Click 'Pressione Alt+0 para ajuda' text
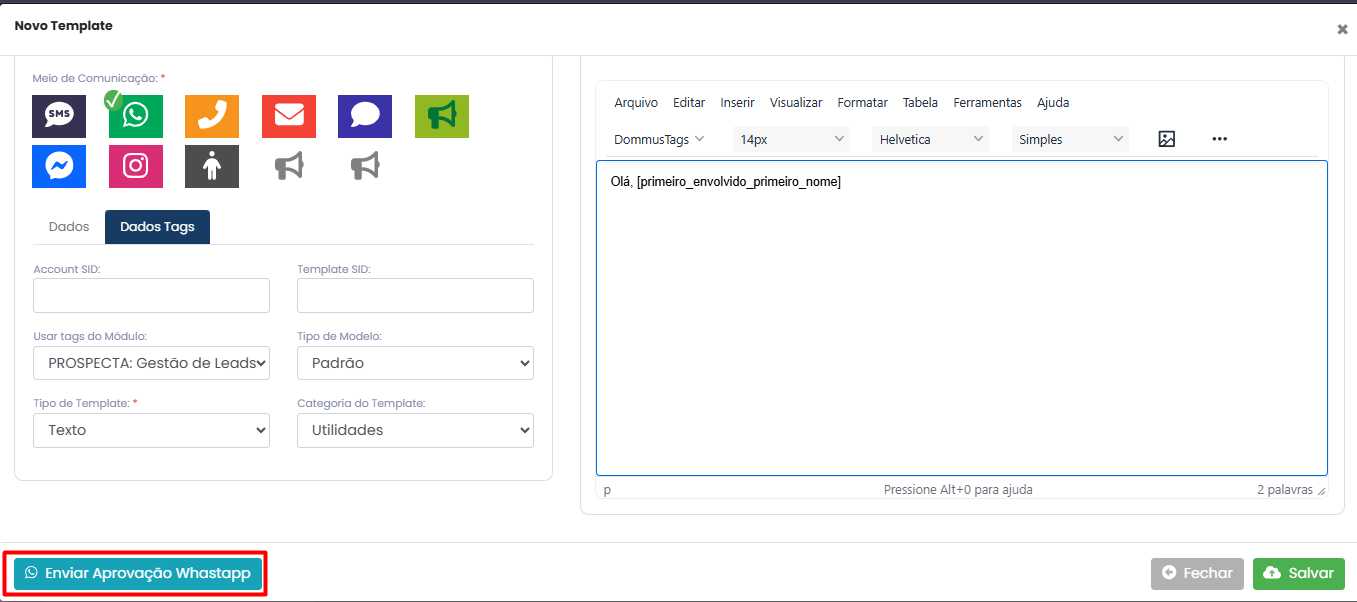This screenshot has height=602, width=1357. [958, 490]
